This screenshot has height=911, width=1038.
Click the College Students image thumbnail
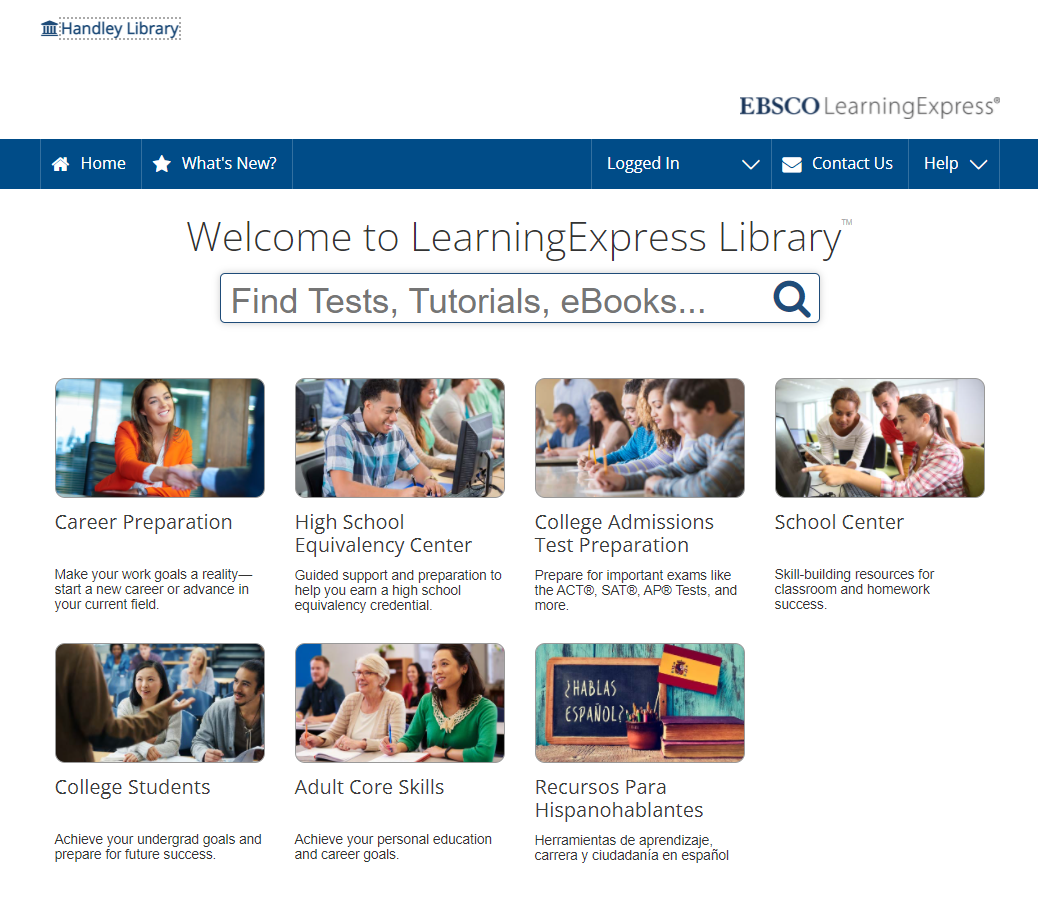(159, 702)
